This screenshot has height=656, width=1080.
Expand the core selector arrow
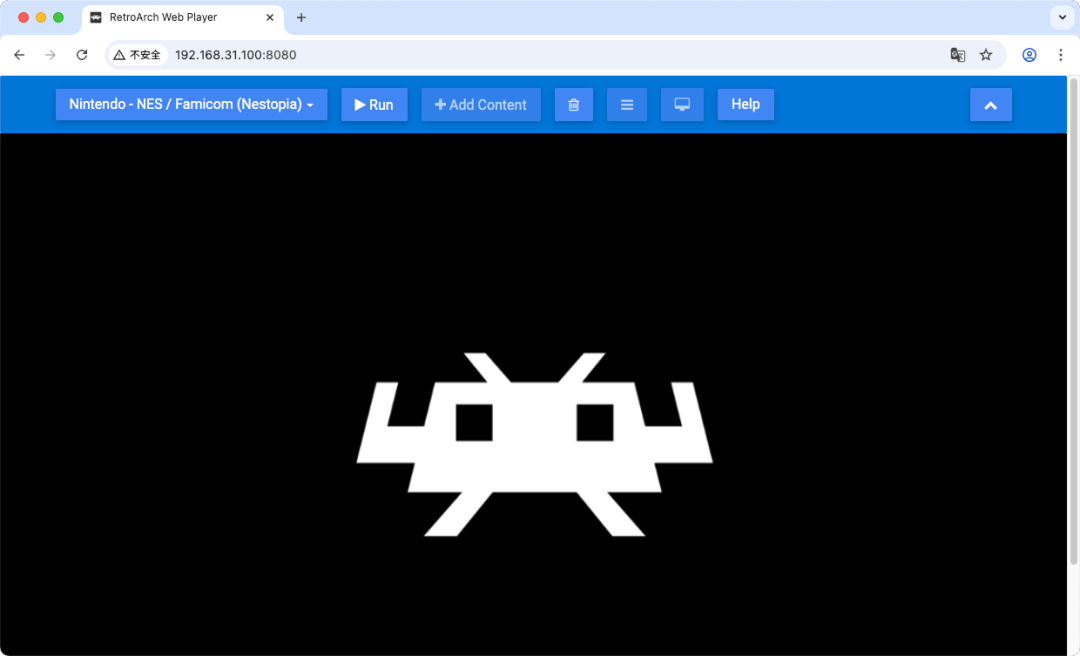tap(310, 104)
